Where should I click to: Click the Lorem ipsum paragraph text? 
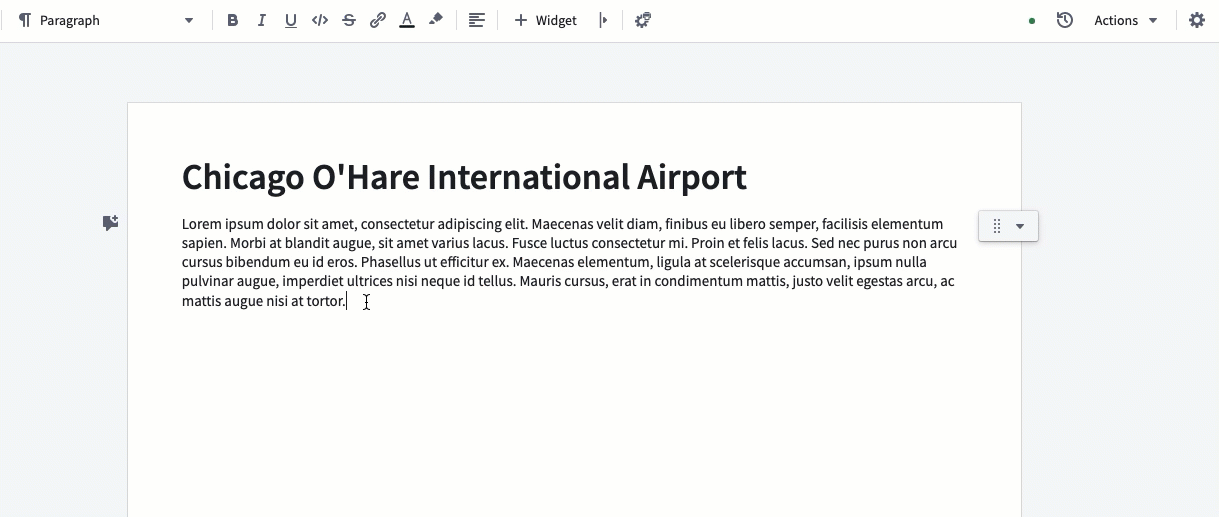click(x=569, y=262)
